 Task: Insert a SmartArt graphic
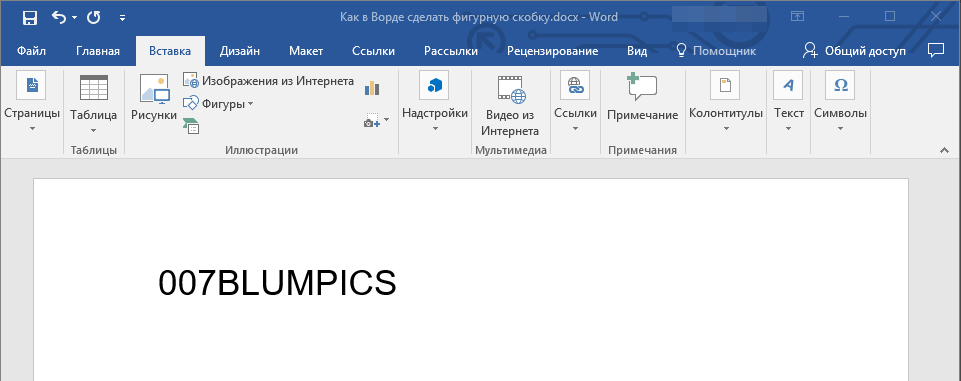(x=191, y=126)
